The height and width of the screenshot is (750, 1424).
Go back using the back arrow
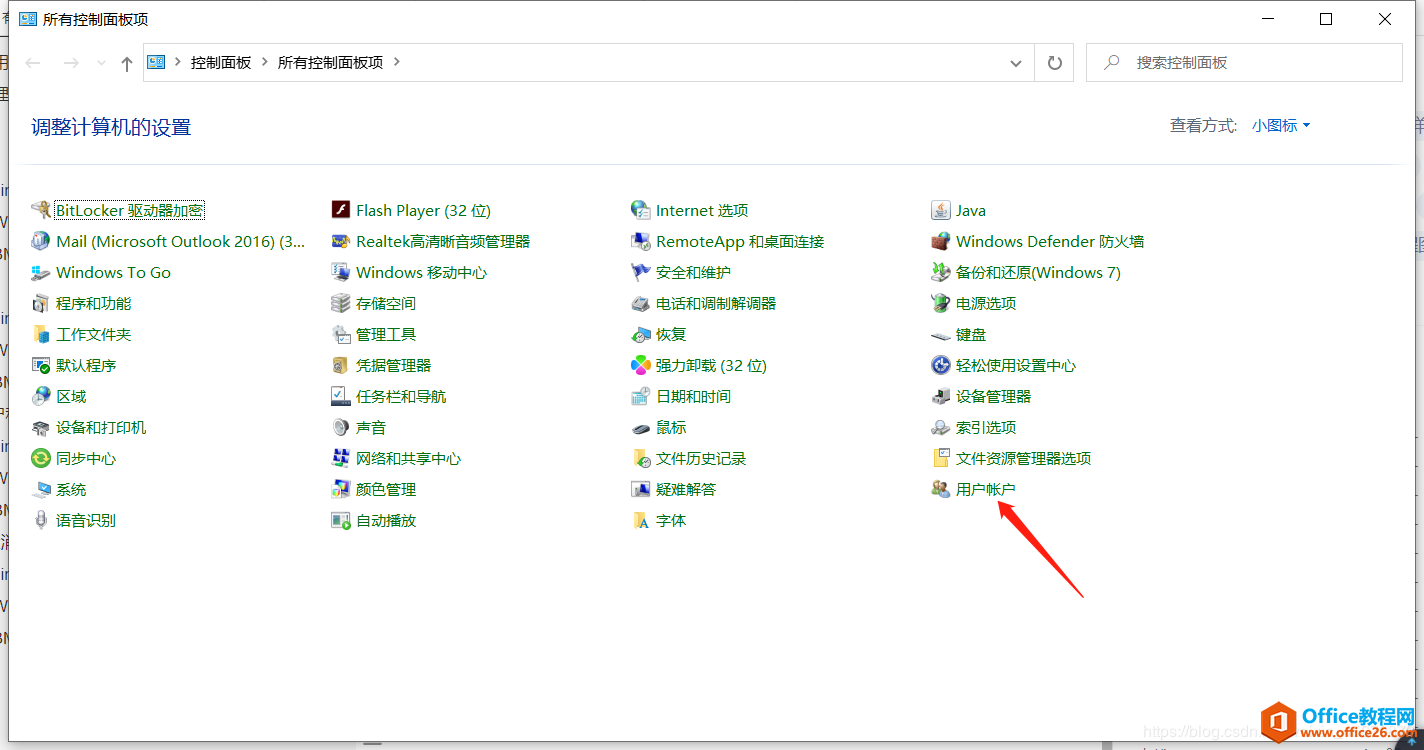[33, 63]
